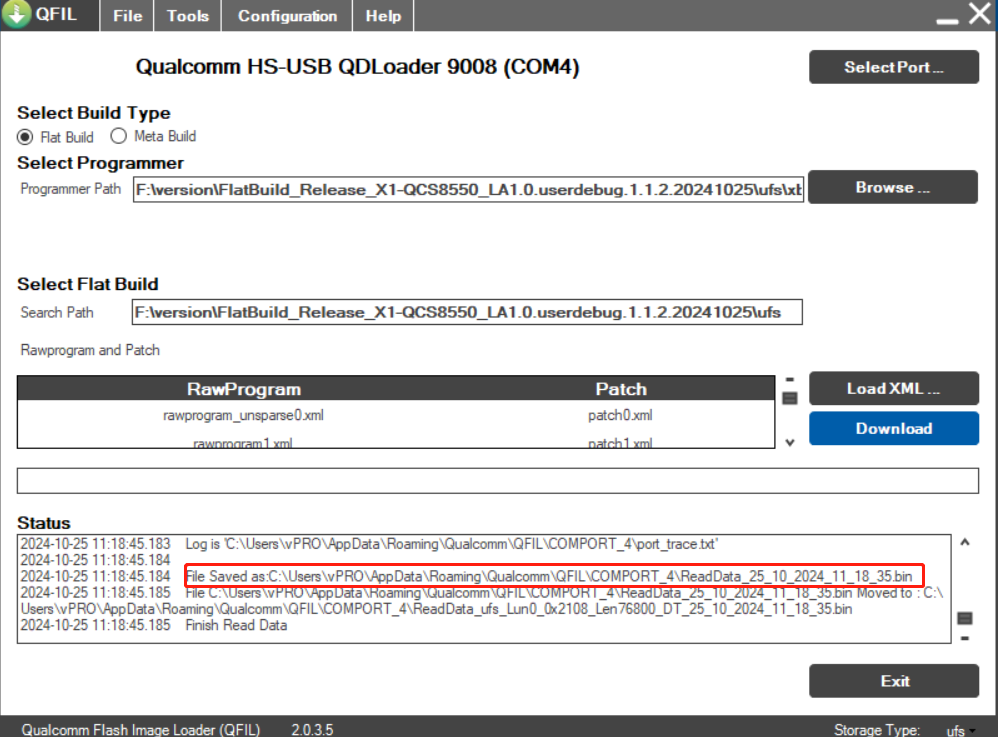1000x737 pixels.
Task: Click the Load XML button
Action: click(x=893, y=388)
